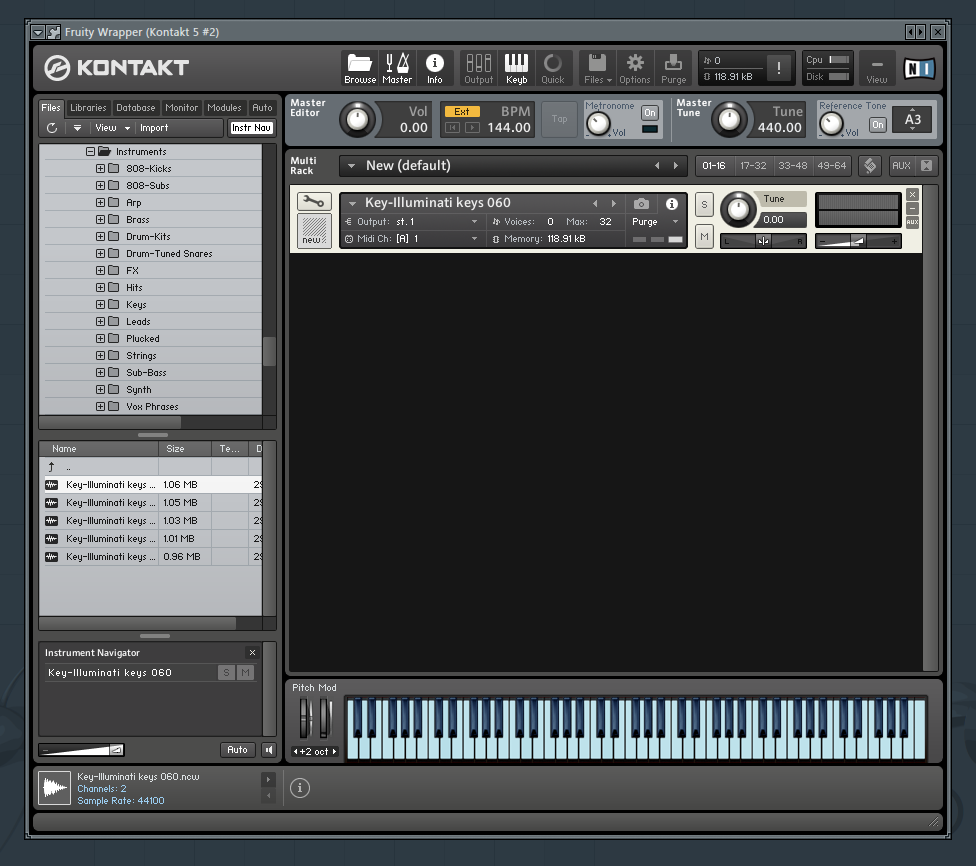976x866 pixels.
Task: Open Midi Ch dropdown
Action: [x=474, y=238]
